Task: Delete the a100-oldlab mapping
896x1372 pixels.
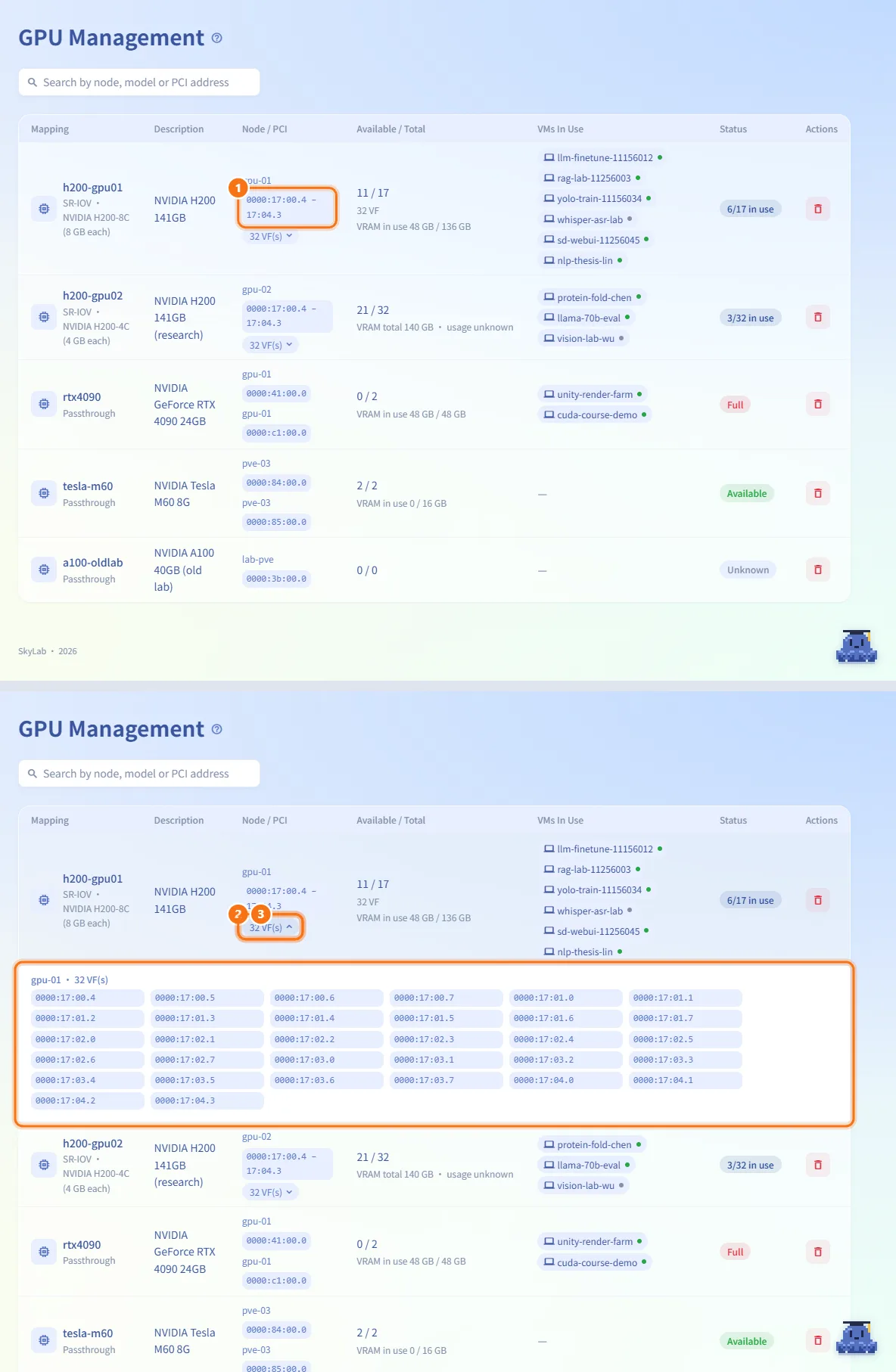Action: [818, 570]
